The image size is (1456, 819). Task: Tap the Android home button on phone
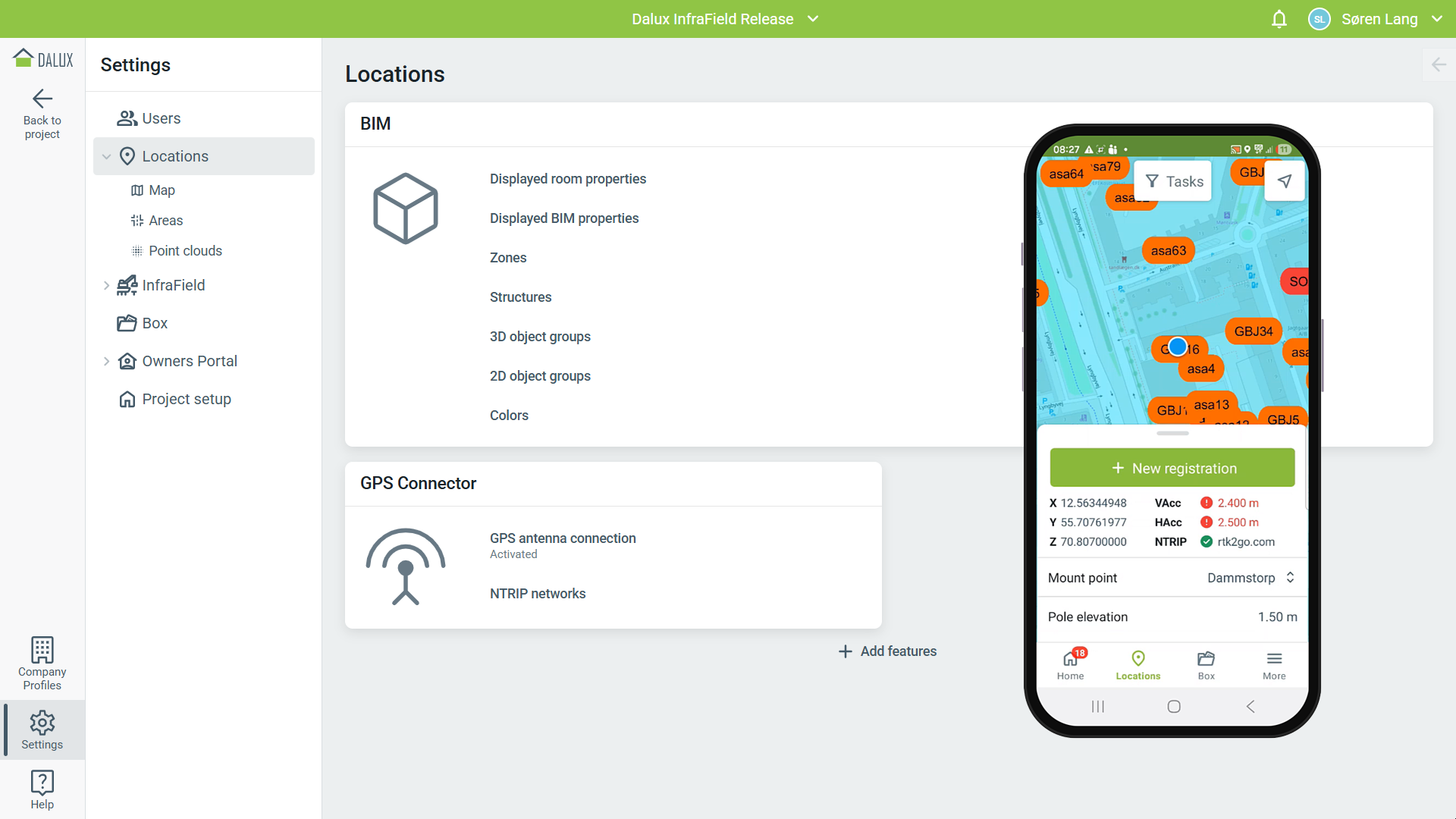[x=1174, y=707]
